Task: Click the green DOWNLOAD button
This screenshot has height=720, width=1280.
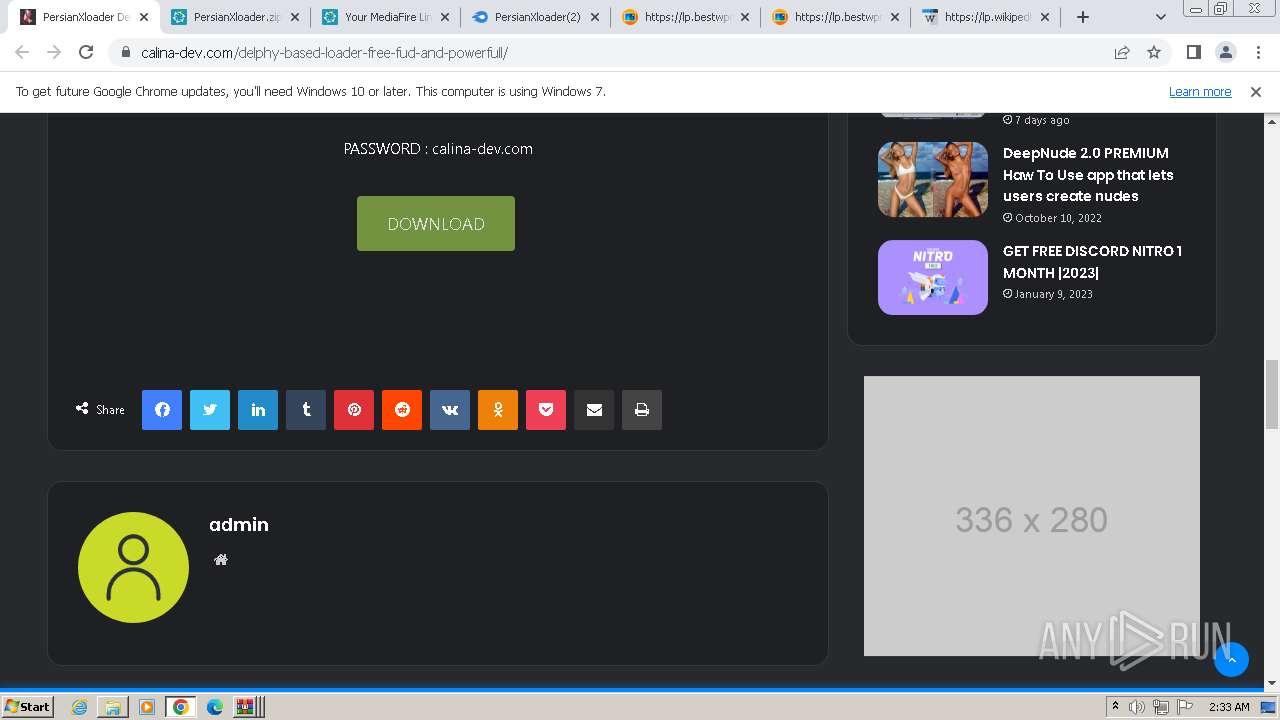Action: pyautogui.click(x=436, y=224)
